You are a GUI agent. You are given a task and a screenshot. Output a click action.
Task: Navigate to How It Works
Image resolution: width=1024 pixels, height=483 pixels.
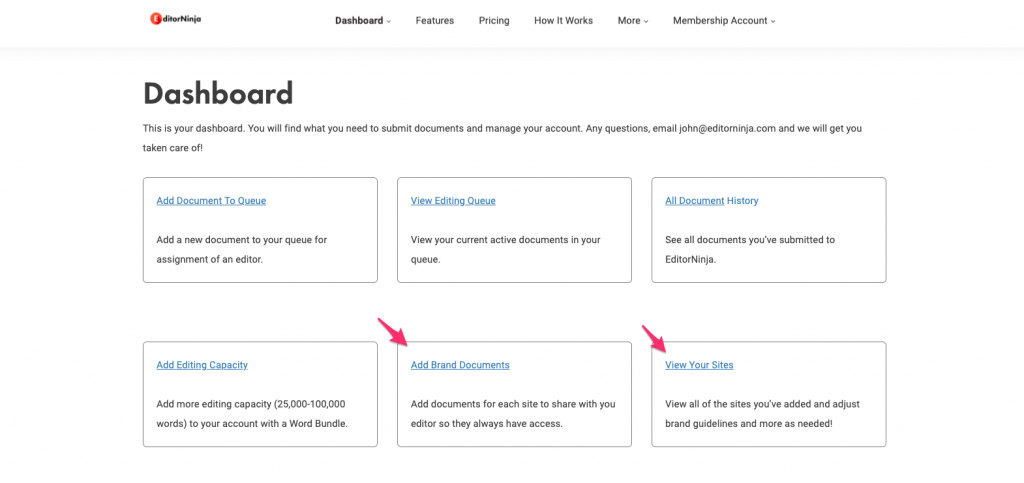click(x=563, y=21)
